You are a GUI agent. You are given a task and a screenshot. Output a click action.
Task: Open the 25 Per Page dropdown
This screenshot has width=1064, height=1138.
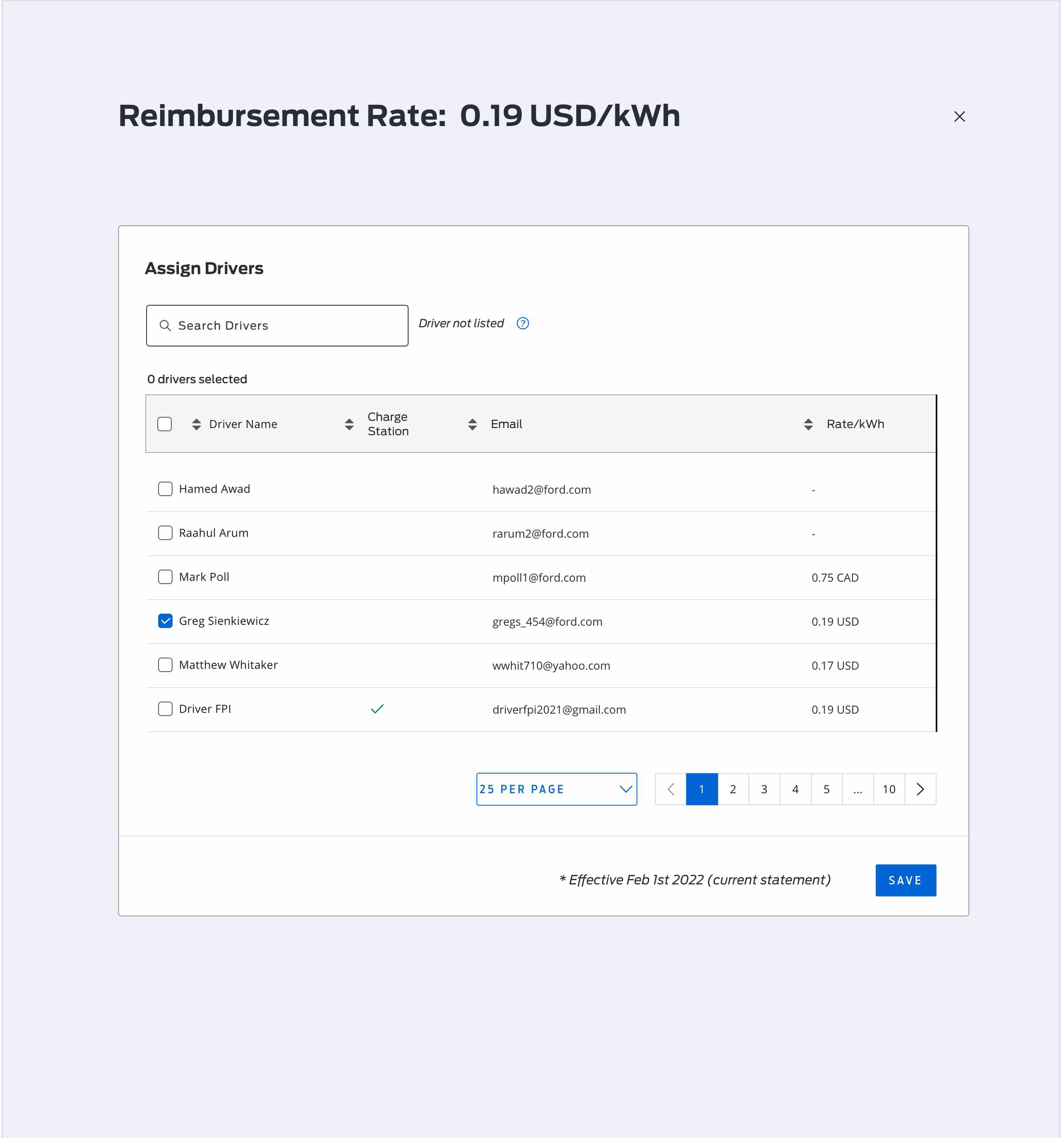pyautogui.click(x=556, y=789)
